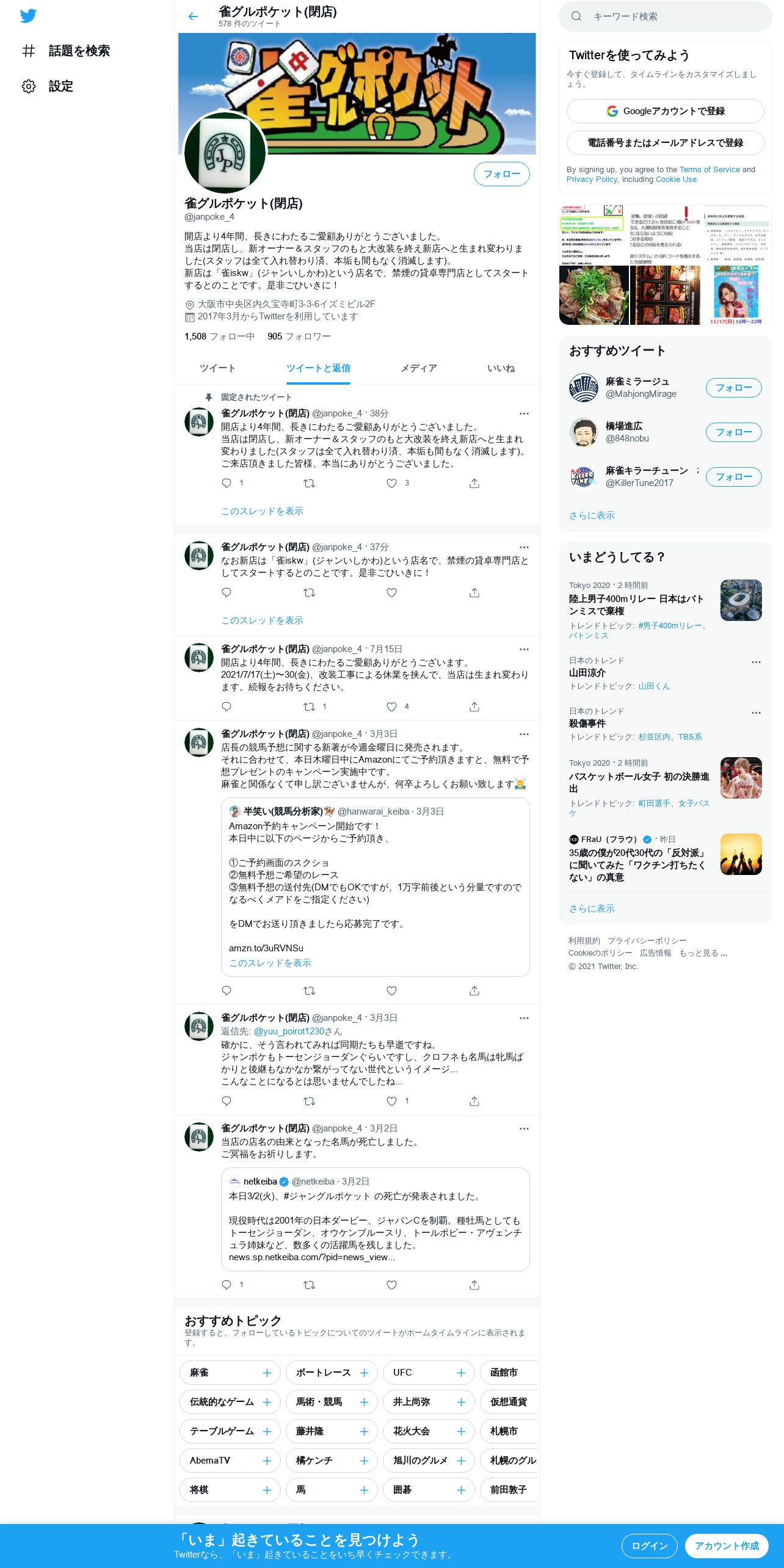
Task: Like the 店長の競馬予想 tweet
Action: (392, 990)
